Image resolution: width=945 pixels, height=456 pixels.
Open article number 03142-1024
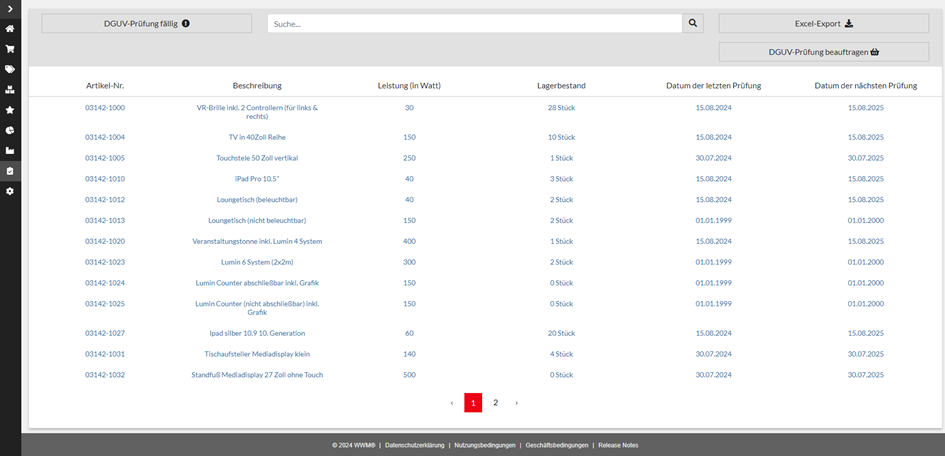(x=105, y=283)
